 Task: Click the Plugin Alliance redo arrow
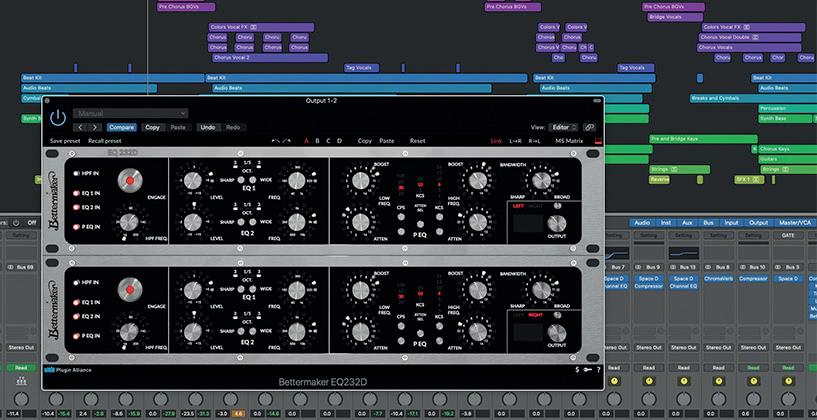click(288, 141)
